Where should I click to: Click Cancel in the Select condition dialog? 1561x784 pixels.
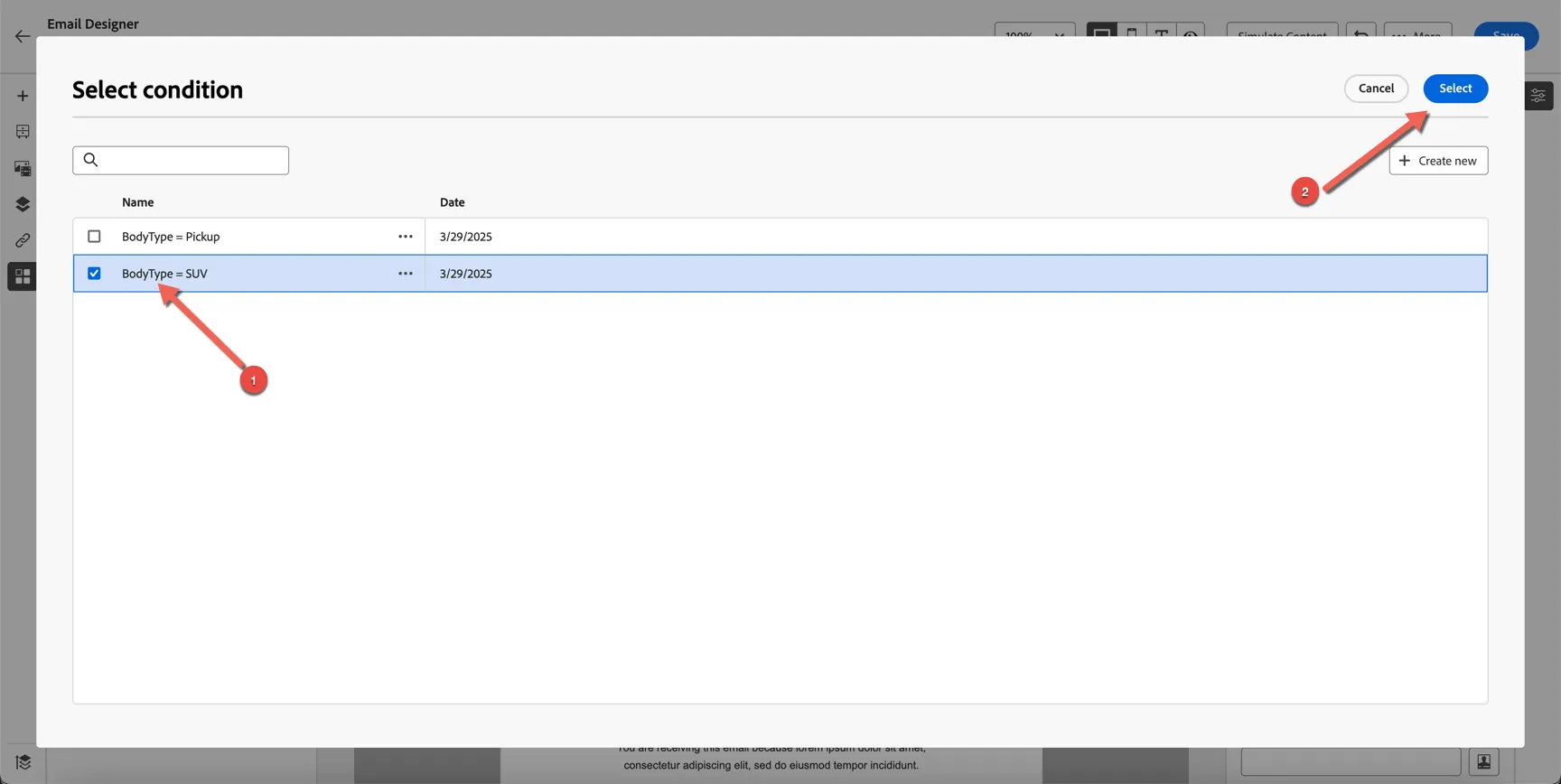coord(1376,89)
